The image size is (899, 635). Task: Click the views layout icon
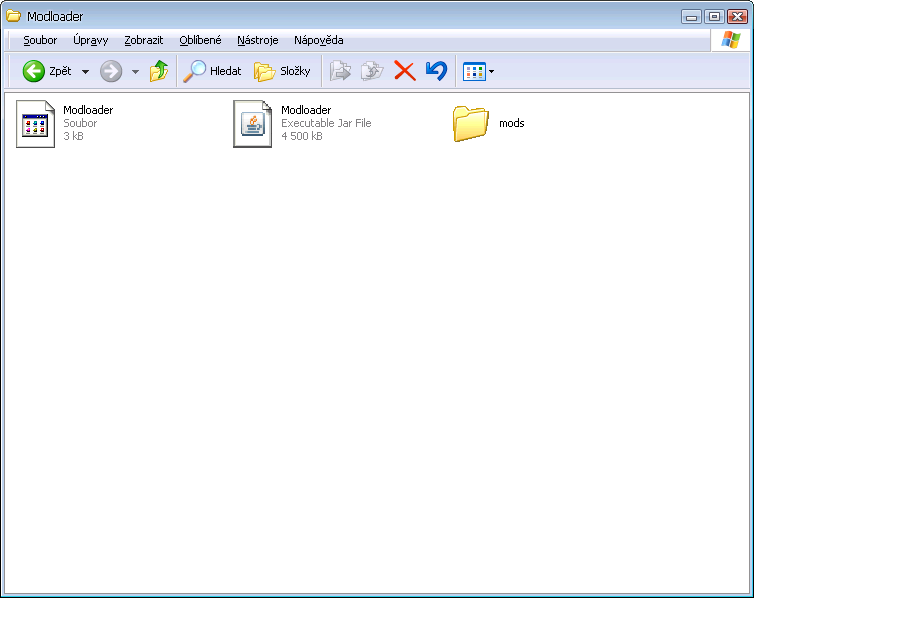(x=473, y=71)
